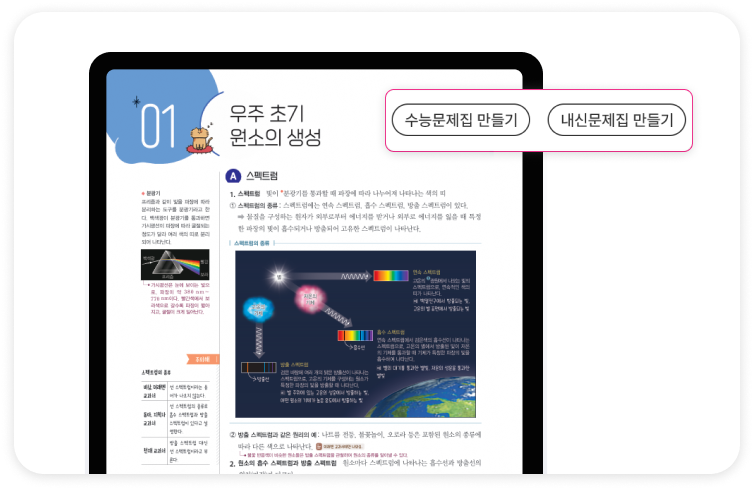Click the large 01 chapter number
754x490 pixels.
(163, 126)
